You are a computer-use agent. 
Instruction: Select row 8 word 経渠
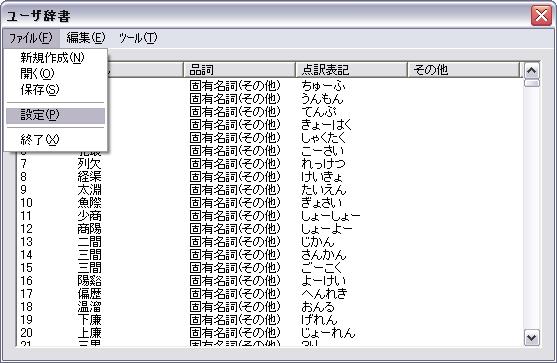coord(90,177)
